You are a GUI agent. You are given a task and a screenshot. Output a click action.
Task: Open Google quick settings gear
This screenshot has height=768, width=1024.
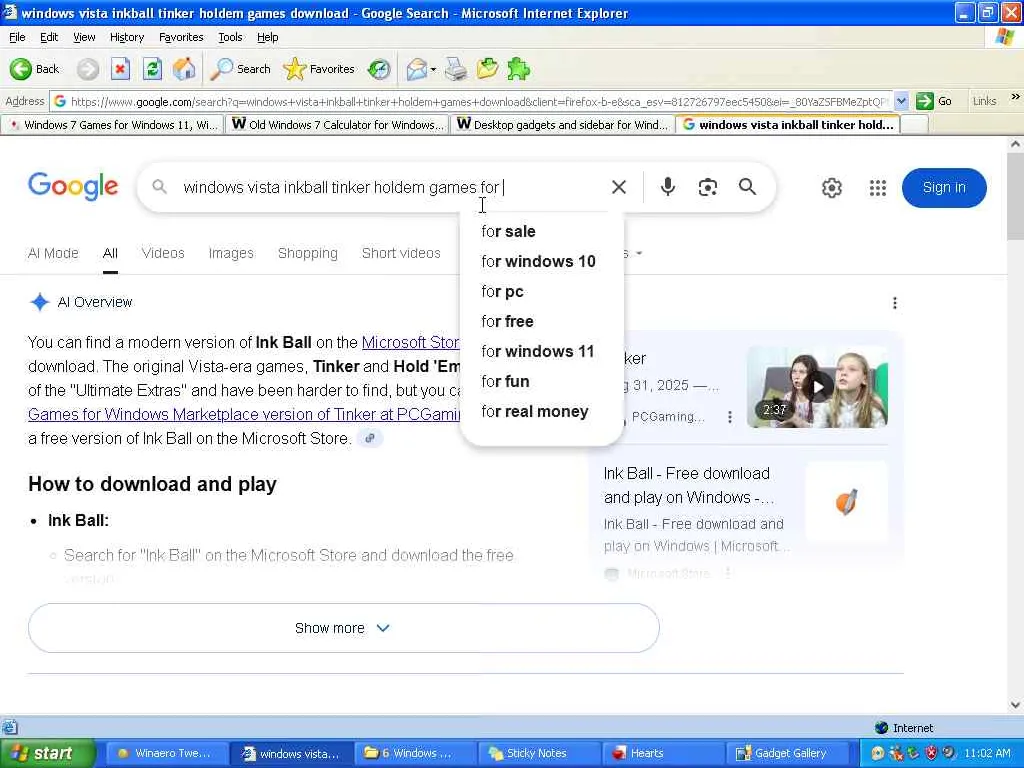tap(831, 188)
